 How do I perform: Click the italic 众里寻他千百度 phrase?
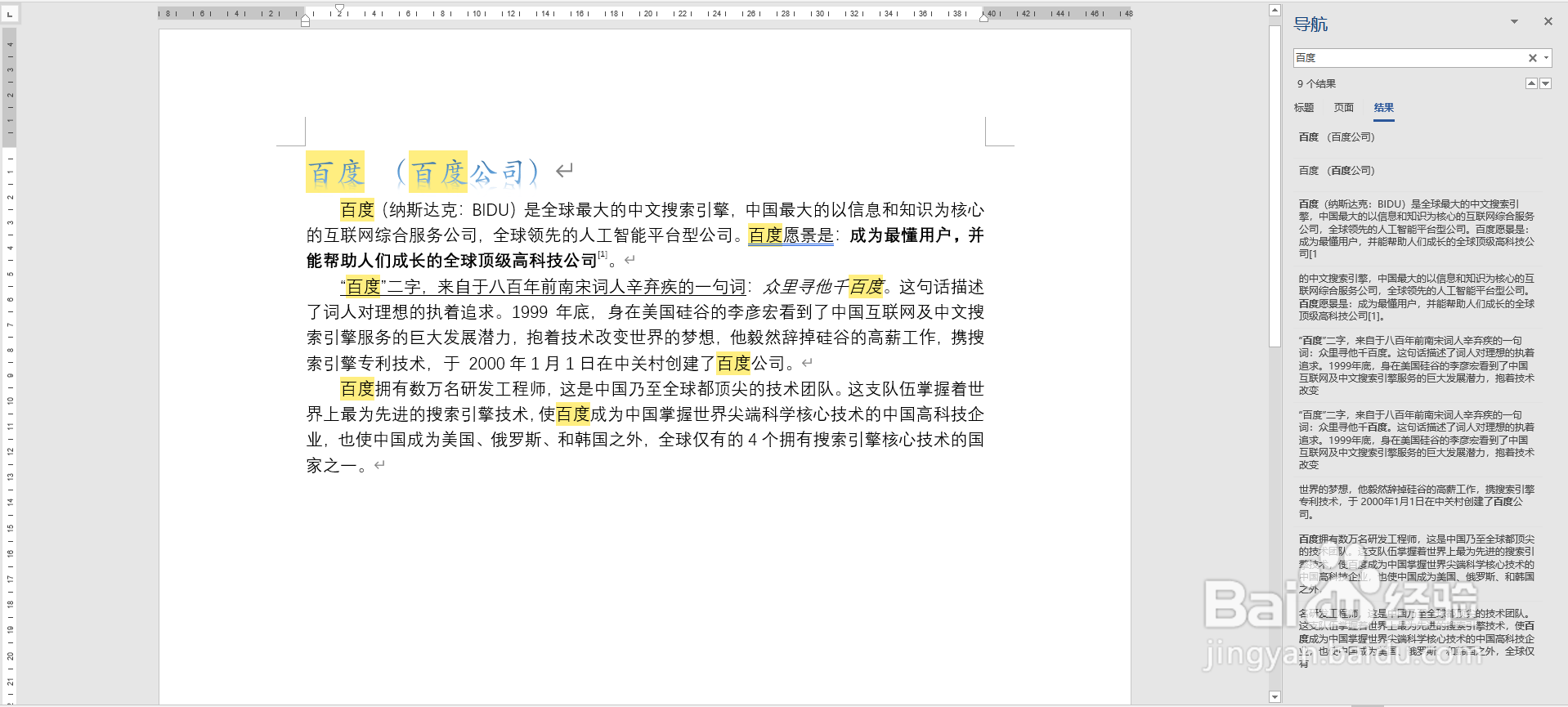coord(823,287)
